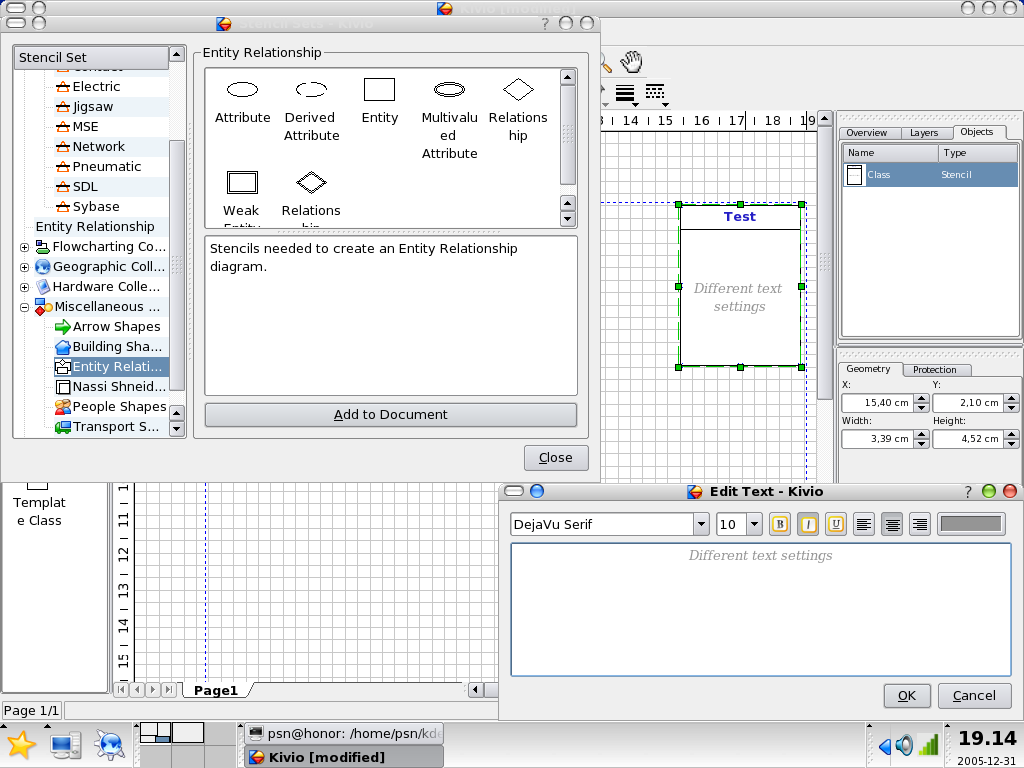Click the network signal tray icon
The width and height of the screenshot is (1024, 768).
coord(928,745)
